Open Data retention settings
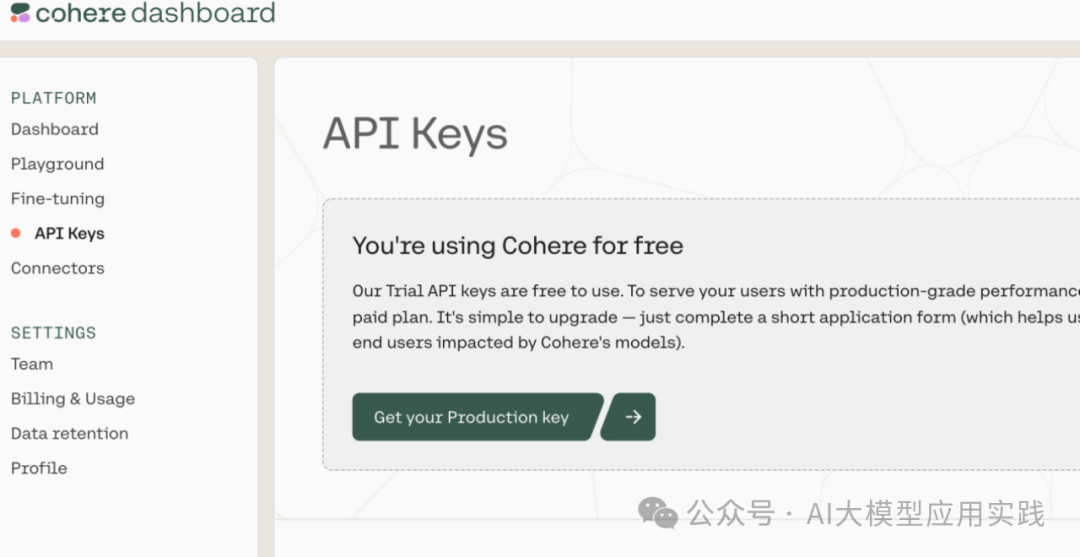This screenshot has height=557, width=1080. tap(69, 433)
